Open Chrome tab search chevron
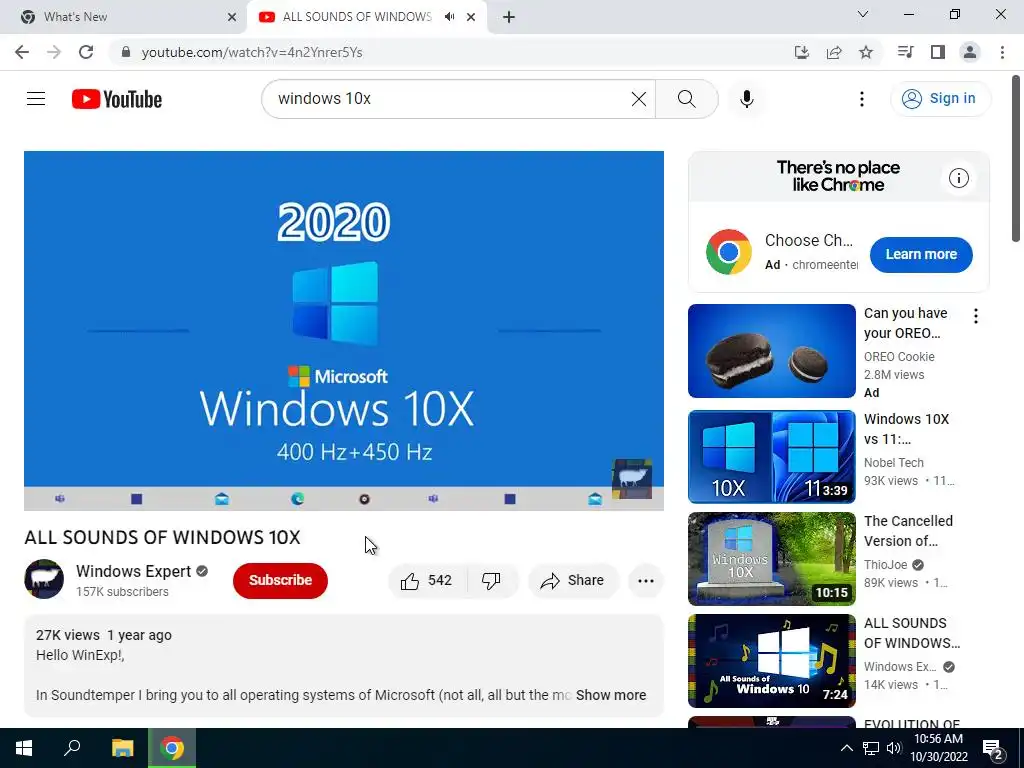Screen dimensions: 1024x768 pyautogui.click(x=863, y=14)
